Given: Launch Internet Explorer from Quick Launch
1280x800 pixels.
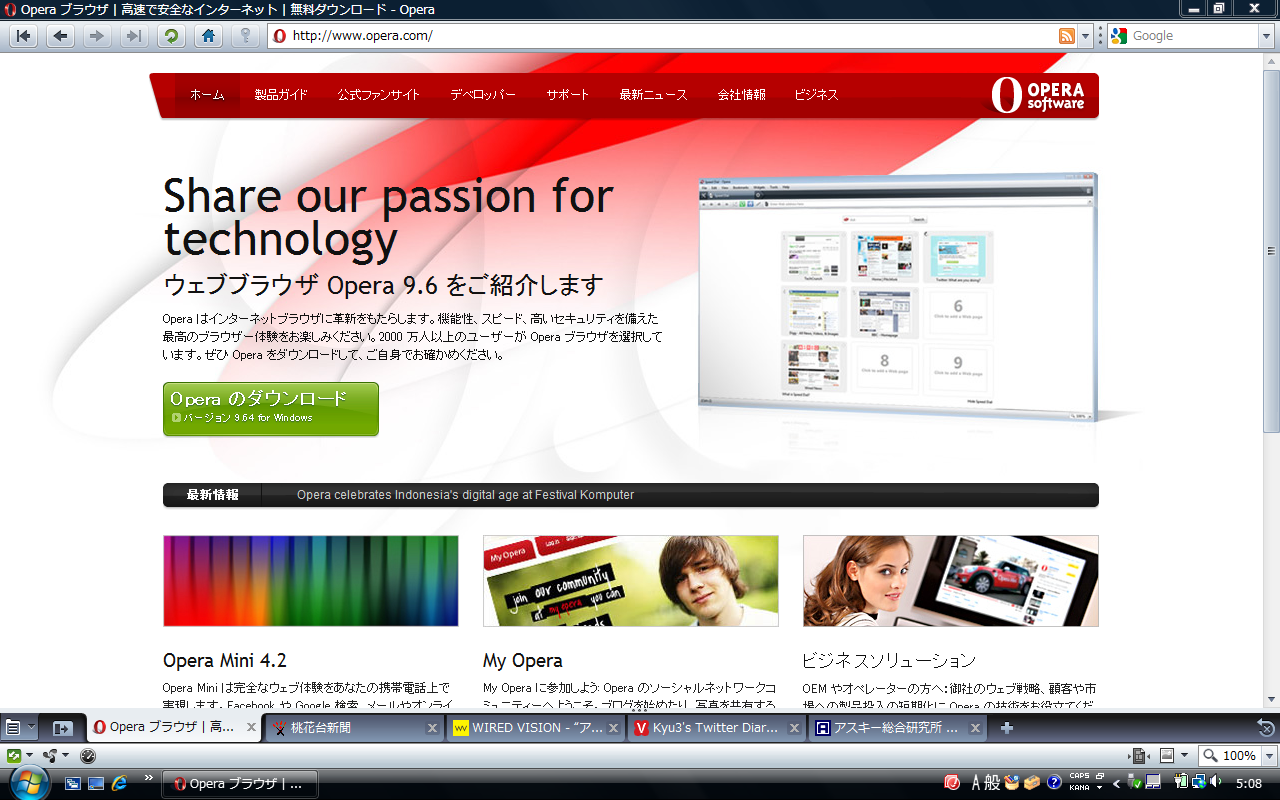Looking at the screenshot, I should (x=119, y=783).
